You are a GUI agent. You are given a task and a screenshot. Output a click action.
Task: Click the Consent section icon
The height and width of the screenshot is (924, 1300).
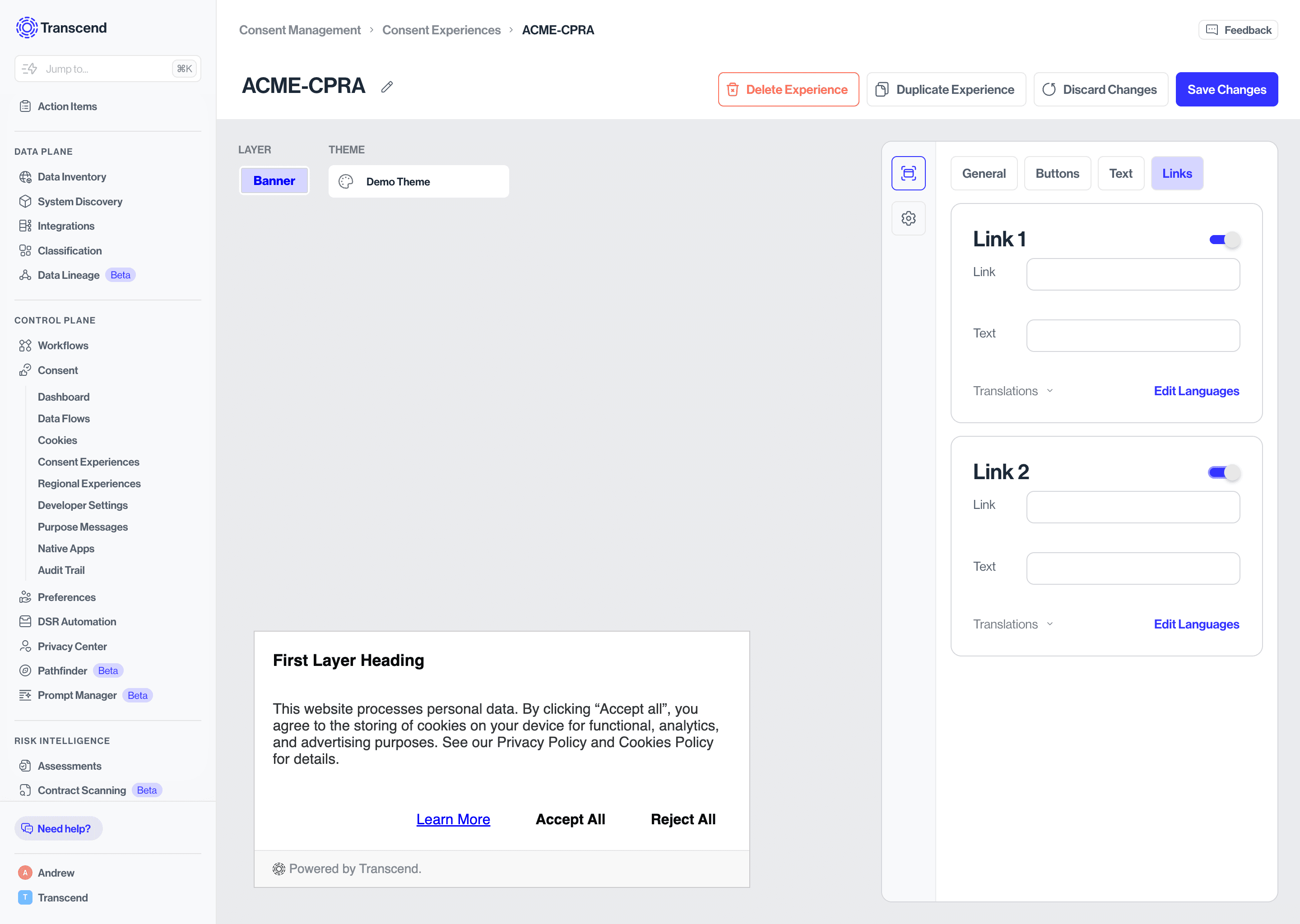tap(25, 370)
